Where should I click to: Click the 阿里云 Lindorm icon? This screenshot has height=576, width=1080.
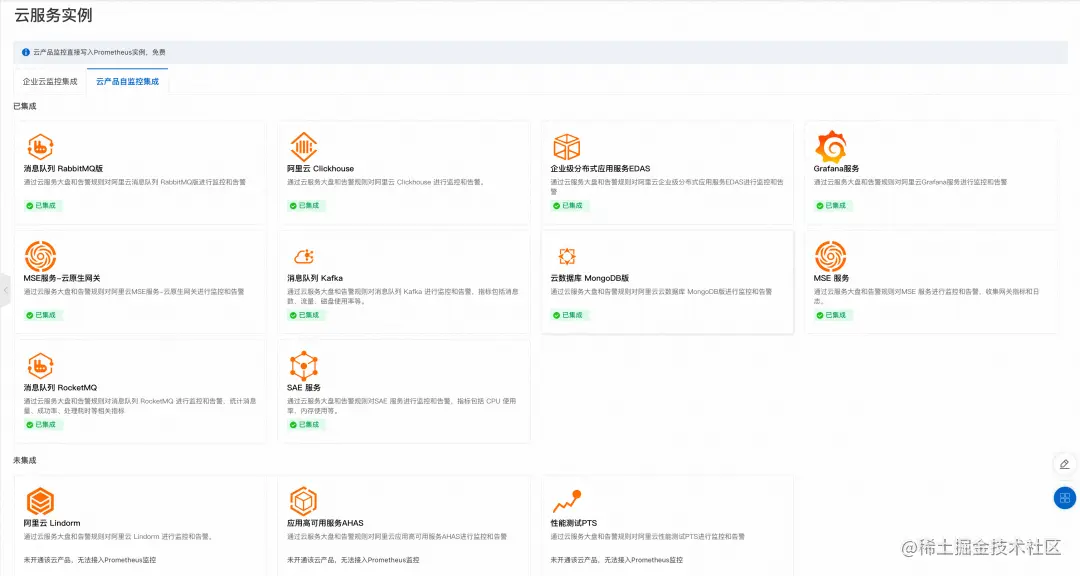click(40, 502)
